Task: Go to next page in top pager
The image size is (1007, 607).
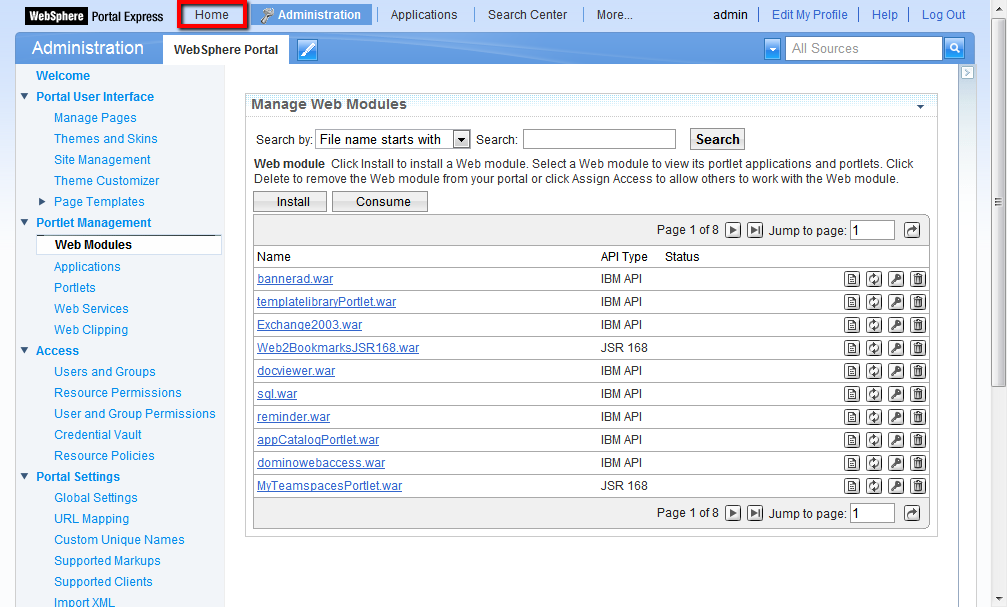Action: [x=733, y=230]
